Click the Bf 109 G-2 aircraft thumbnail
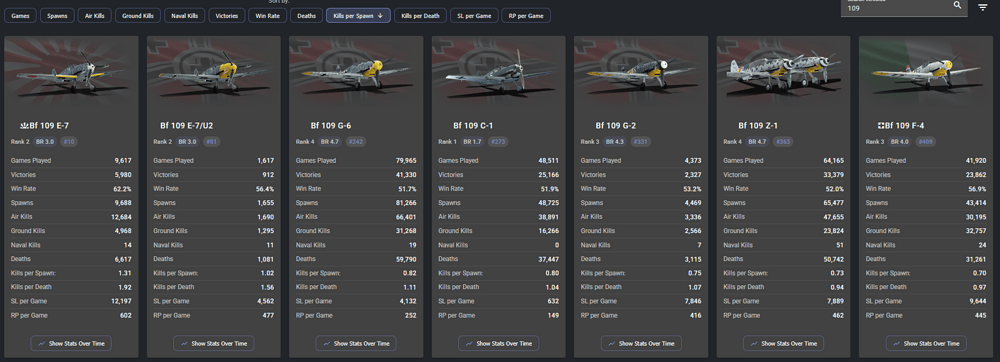The width and height of the screenshot is (1000, 362). tap(641, 71)
